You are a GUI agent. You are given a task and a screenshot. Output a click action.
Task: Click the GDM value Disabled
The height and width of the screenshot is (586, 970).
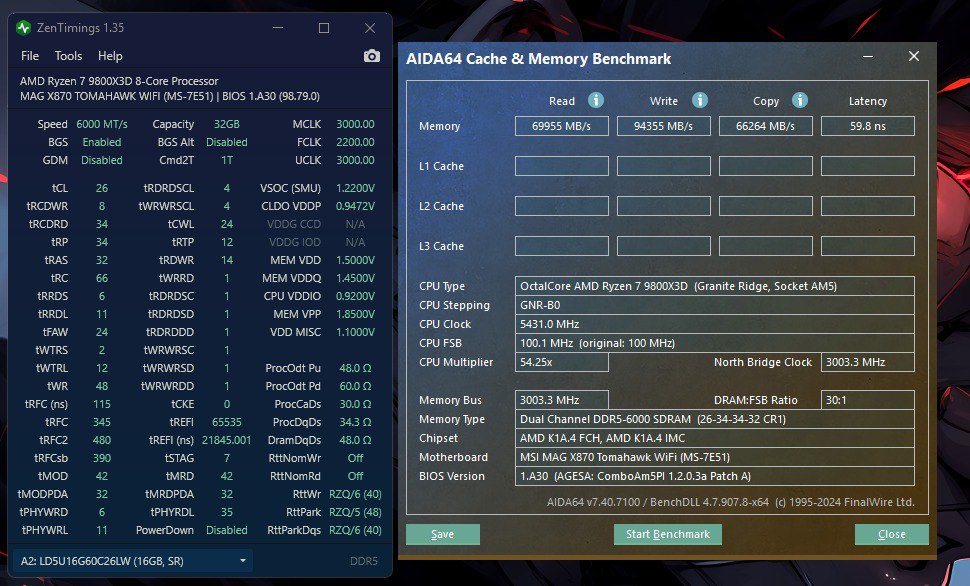(102, 160)
